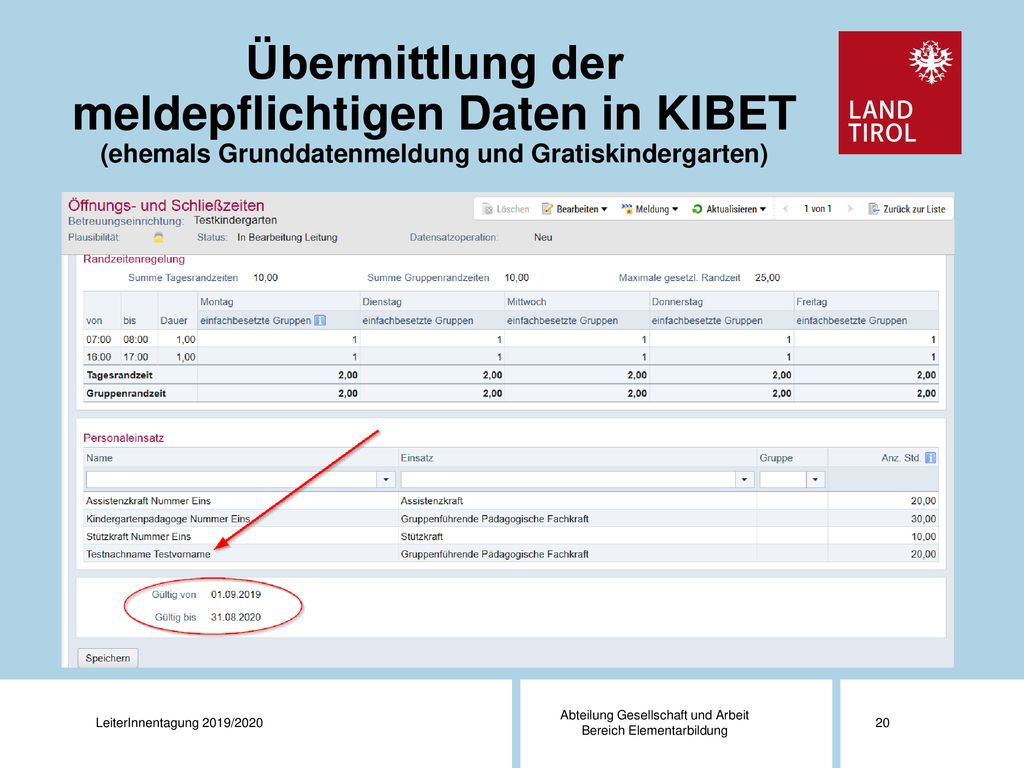Click the Gruppenrandzeit row label
This screenshot has width=1024, height=768.
126,393
